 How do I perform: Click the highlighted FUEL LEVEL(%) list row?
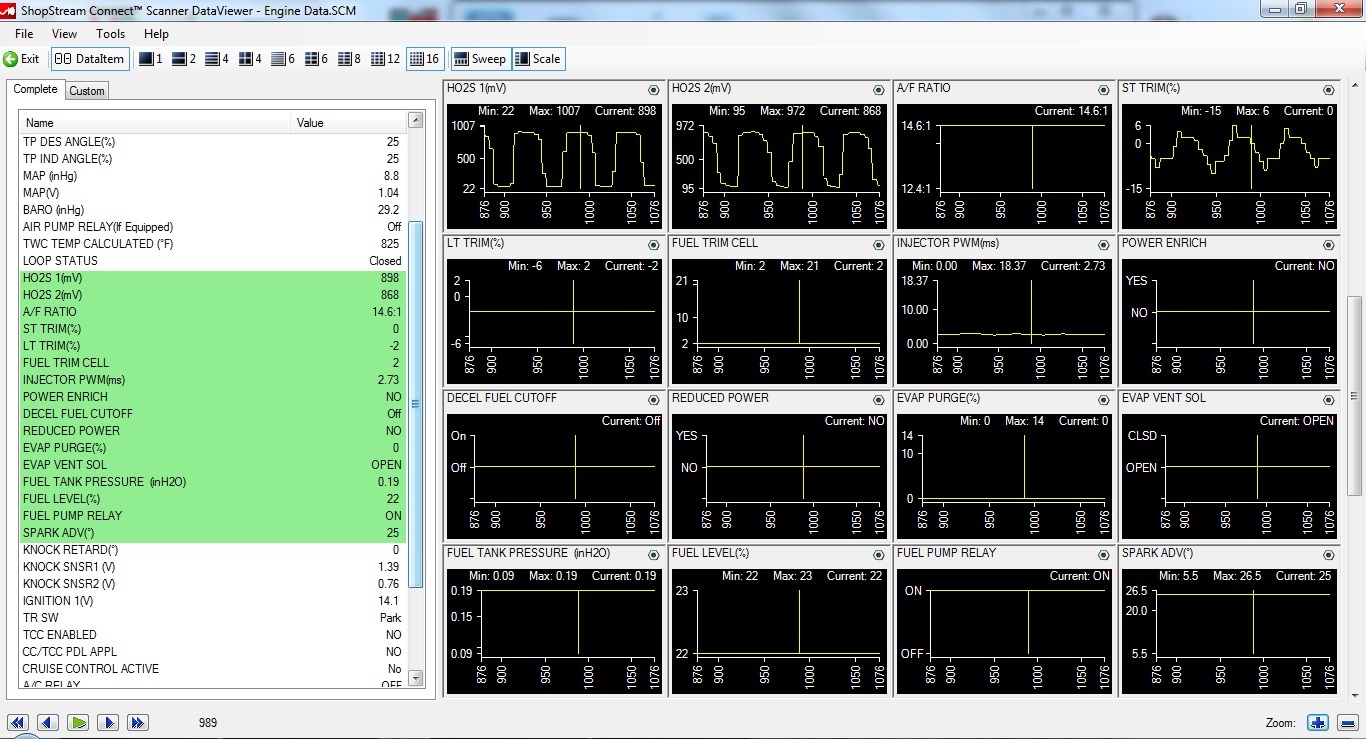[213, 499]
